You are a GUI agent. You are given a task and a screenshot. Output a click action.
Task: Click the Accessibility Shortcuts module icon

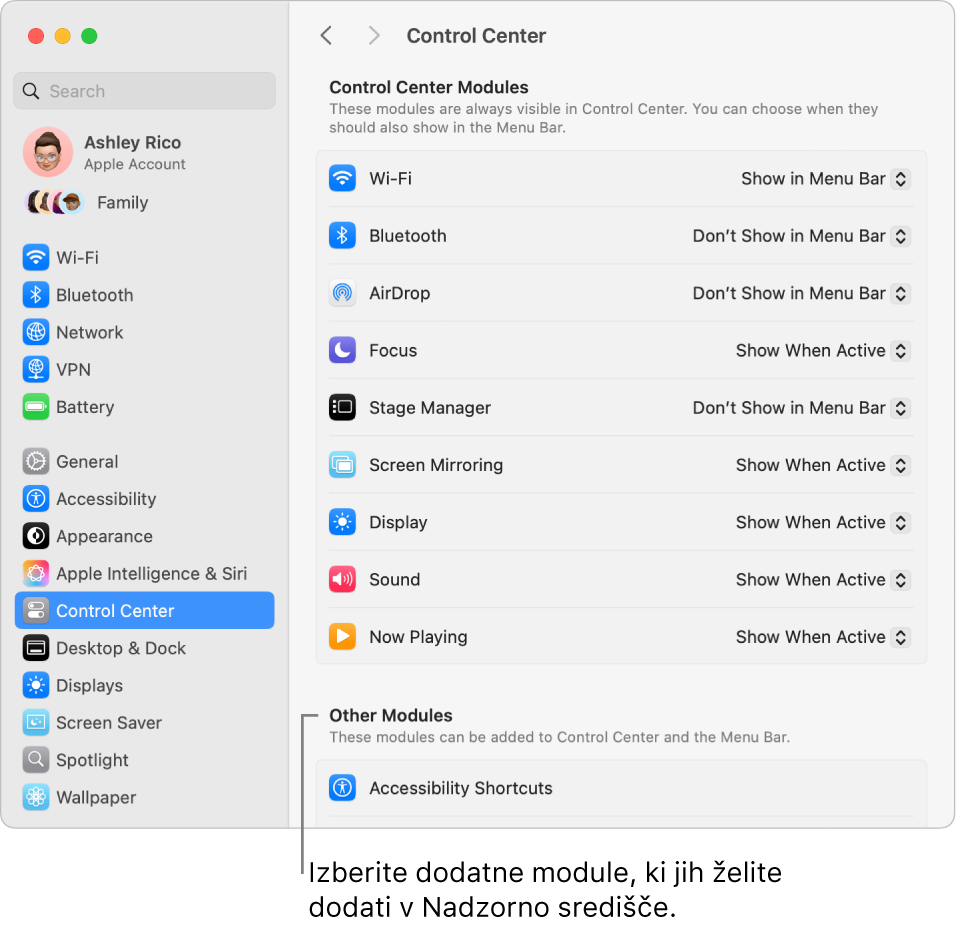341,787
